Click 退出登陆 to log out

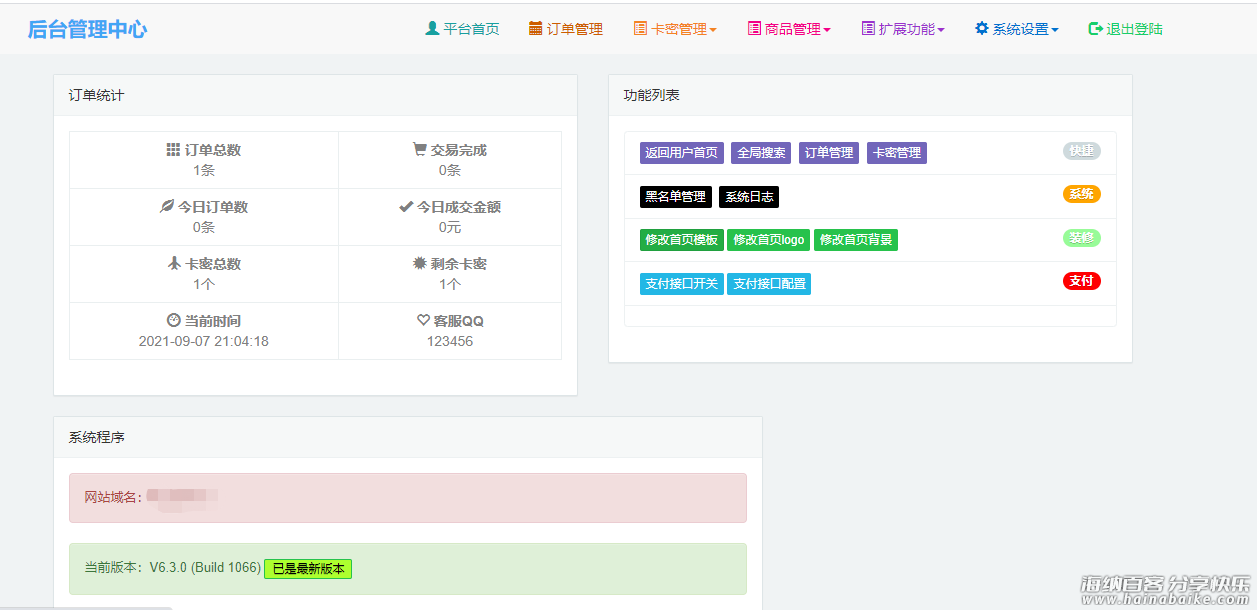tap(1126, 29)
